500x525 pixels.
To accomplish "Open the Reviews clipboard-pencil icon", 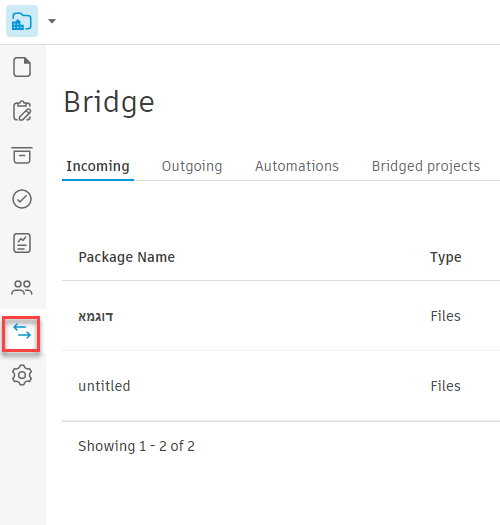I will click(22, 111).
